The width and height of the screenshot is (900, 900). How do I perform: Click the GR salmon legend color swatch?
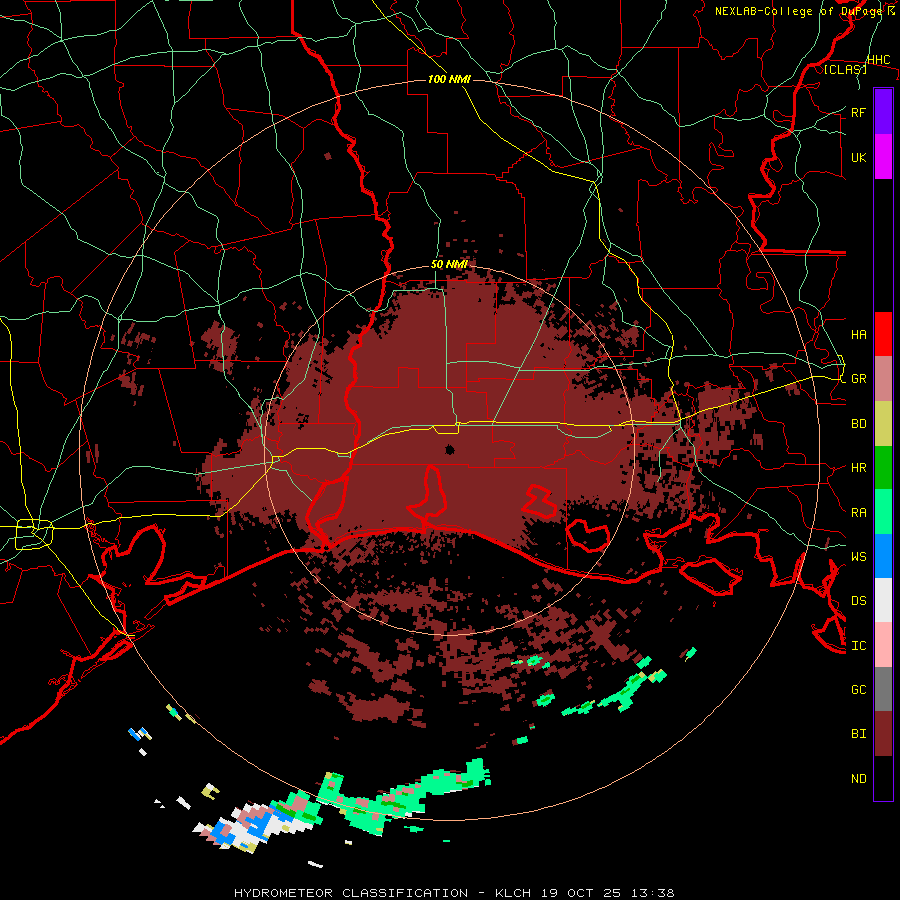pos(883,379)
